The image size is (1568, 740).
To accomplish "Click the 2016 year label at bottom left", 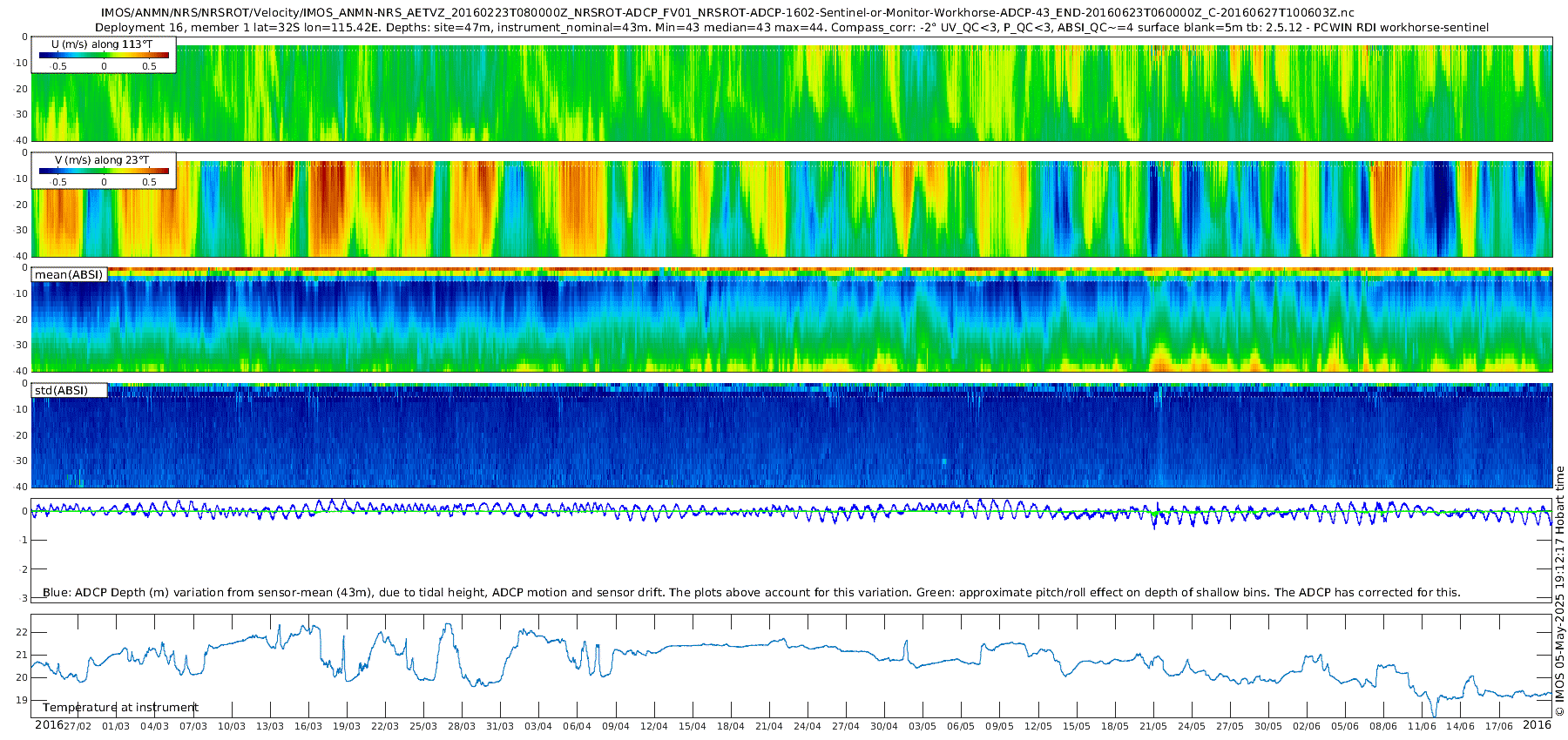I will pyautogui.click(x=49, y=725).
